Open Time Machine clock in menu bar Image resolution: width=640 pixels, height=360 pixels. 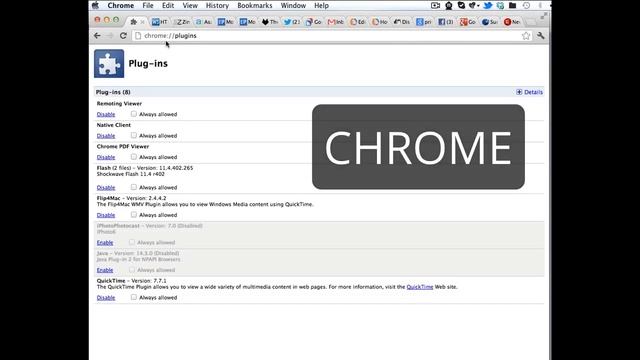(526, 5)
